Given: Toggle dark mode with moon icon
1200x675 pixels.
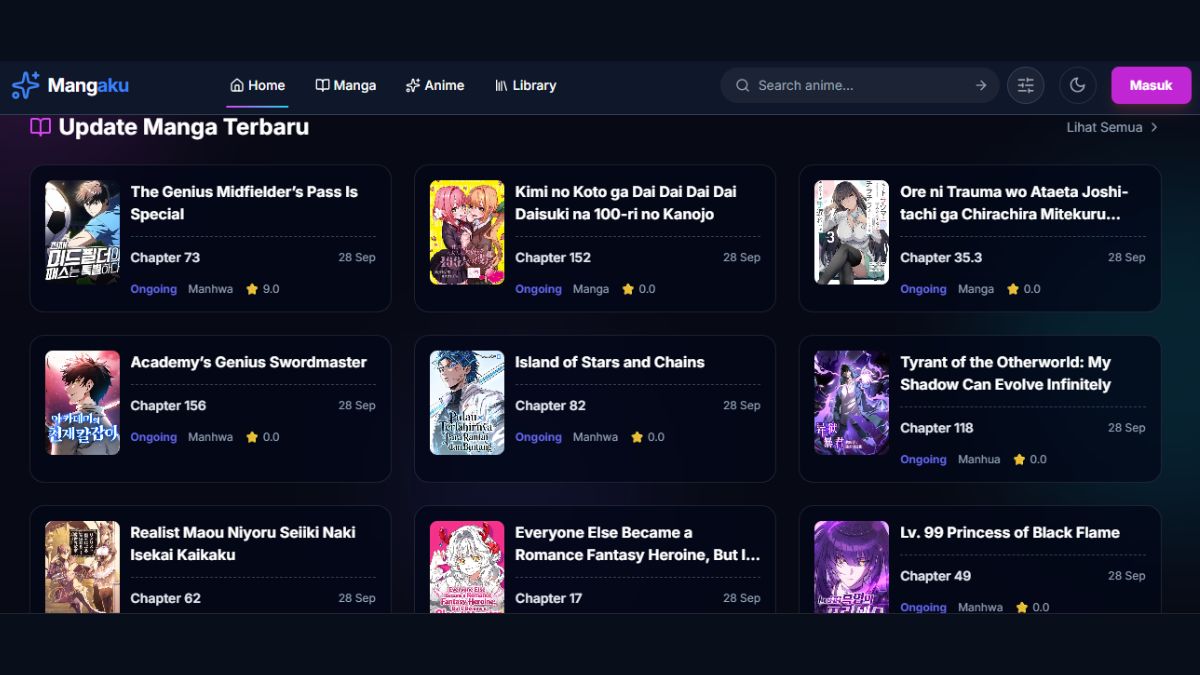Looking at the screenshot, I should pos(1077,86).
